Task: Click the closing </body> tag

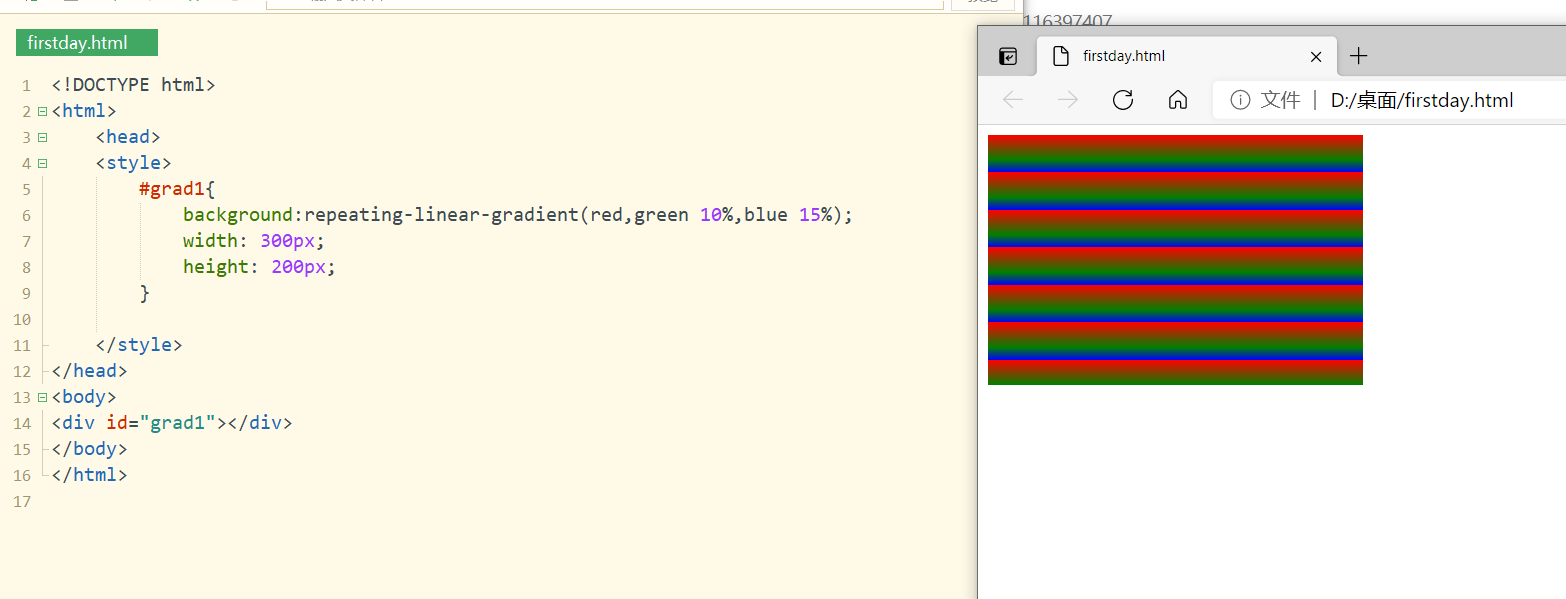Action: [90, 449]
